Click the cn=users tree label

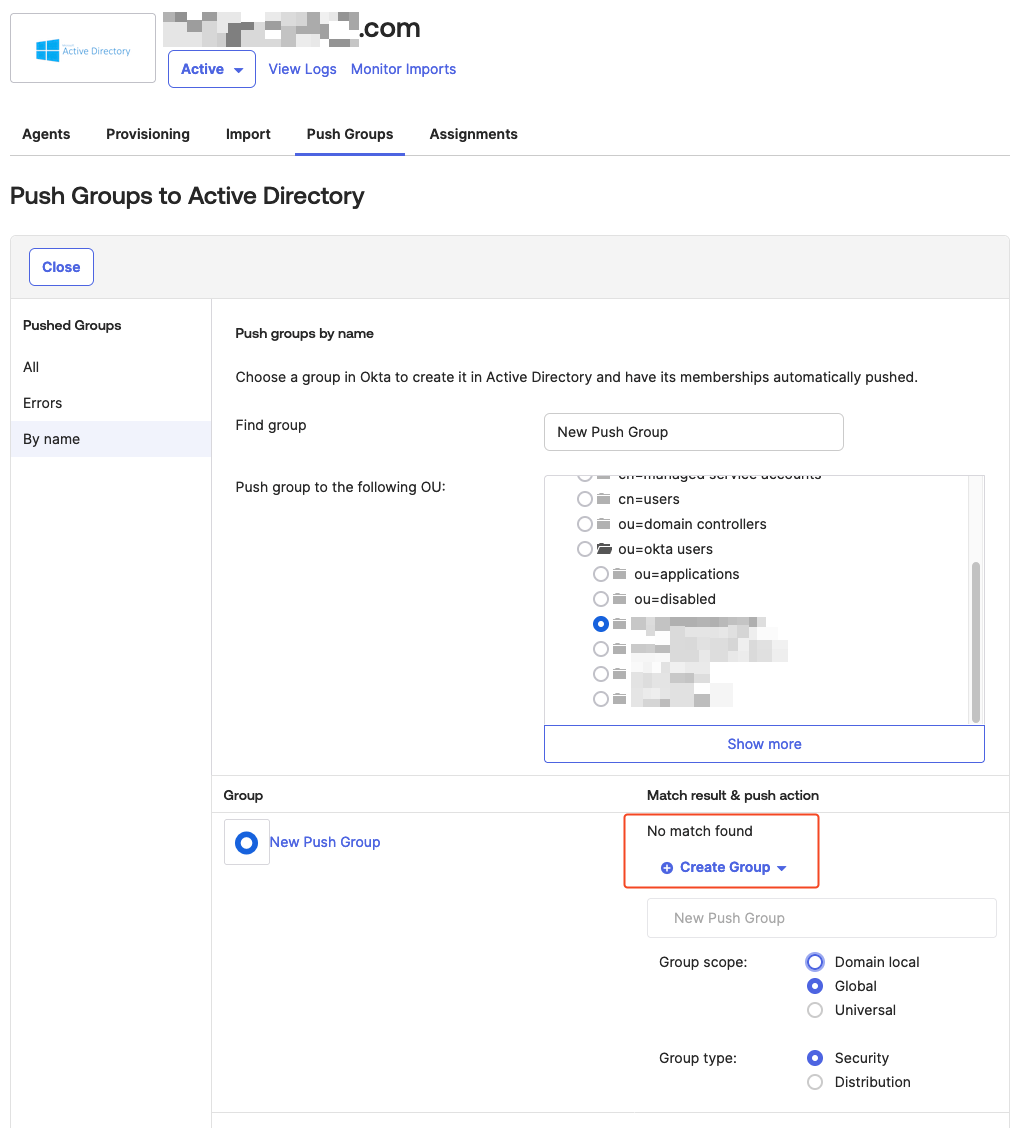pos(649,499)
